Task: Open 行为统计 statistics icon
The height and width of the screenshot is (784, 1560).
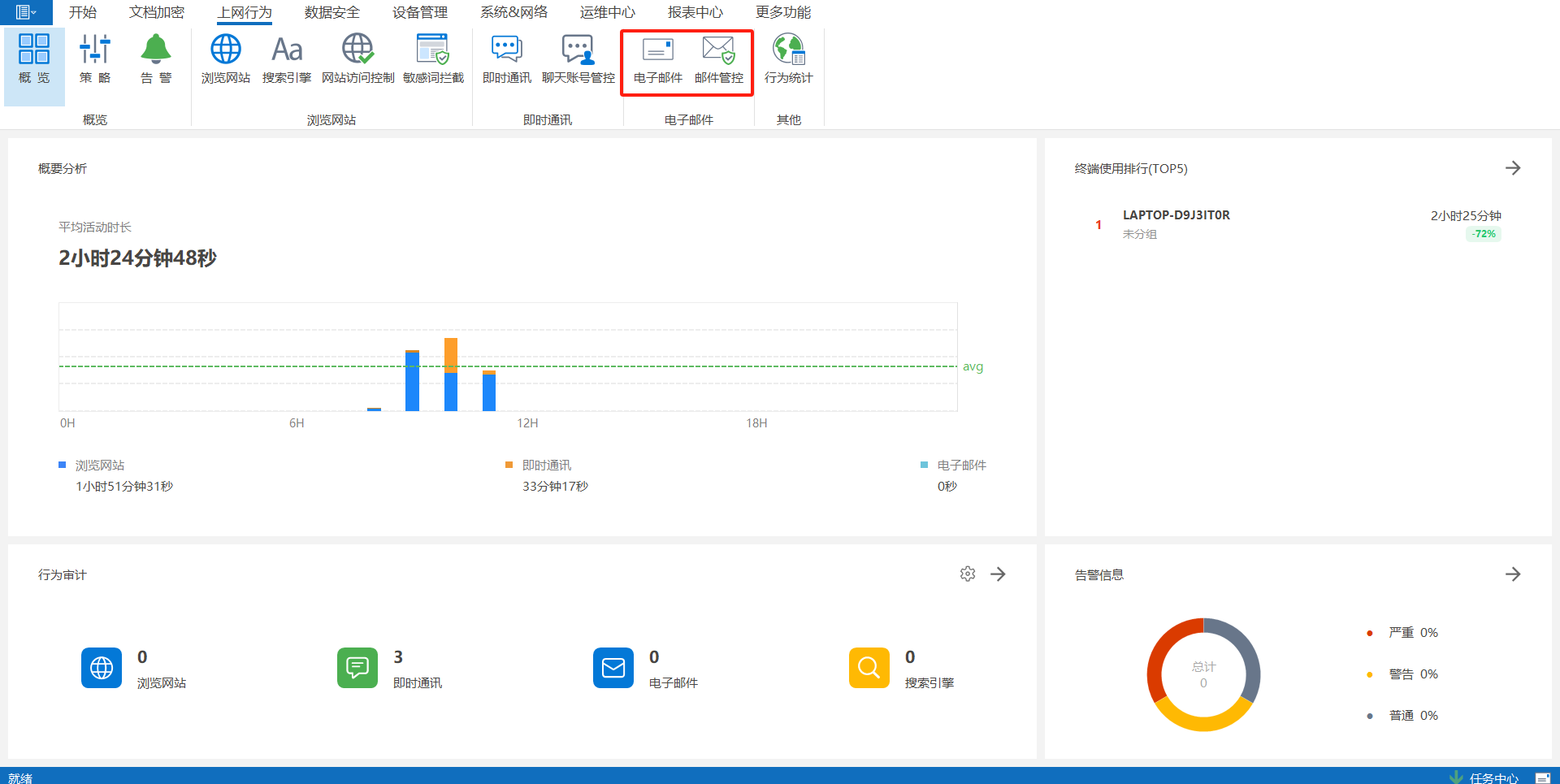Action: pyautogui.click(x=788, y=50)
